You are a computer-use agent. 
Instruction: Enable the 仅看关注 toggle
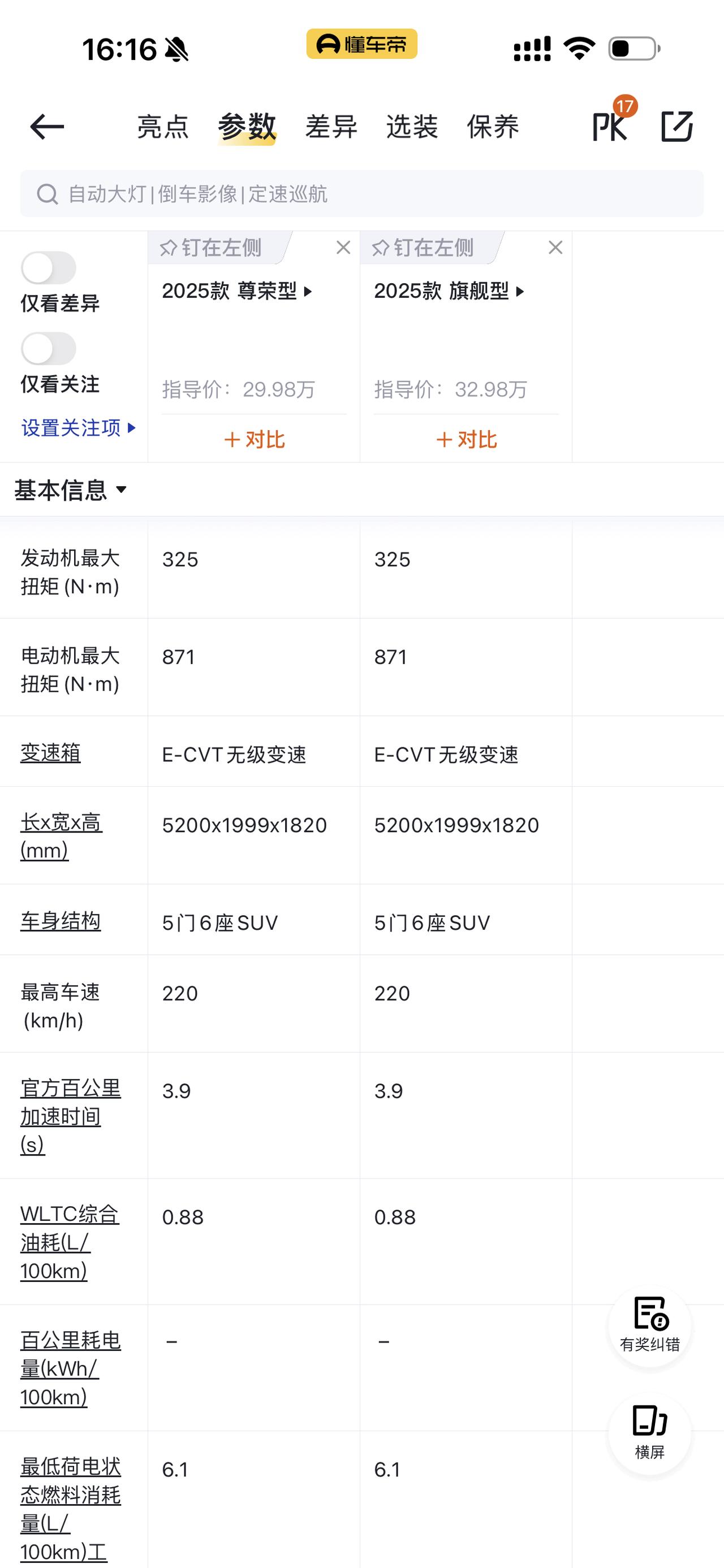click(49, 349)
